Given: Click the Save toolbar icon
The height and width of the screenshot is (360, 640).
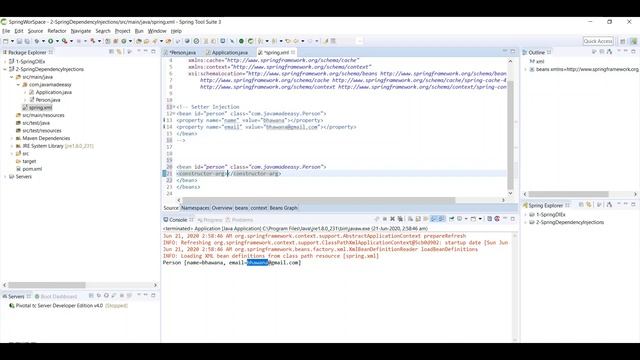Looking at the screenshot, I should pyautogui.click(x=19, y=41).
